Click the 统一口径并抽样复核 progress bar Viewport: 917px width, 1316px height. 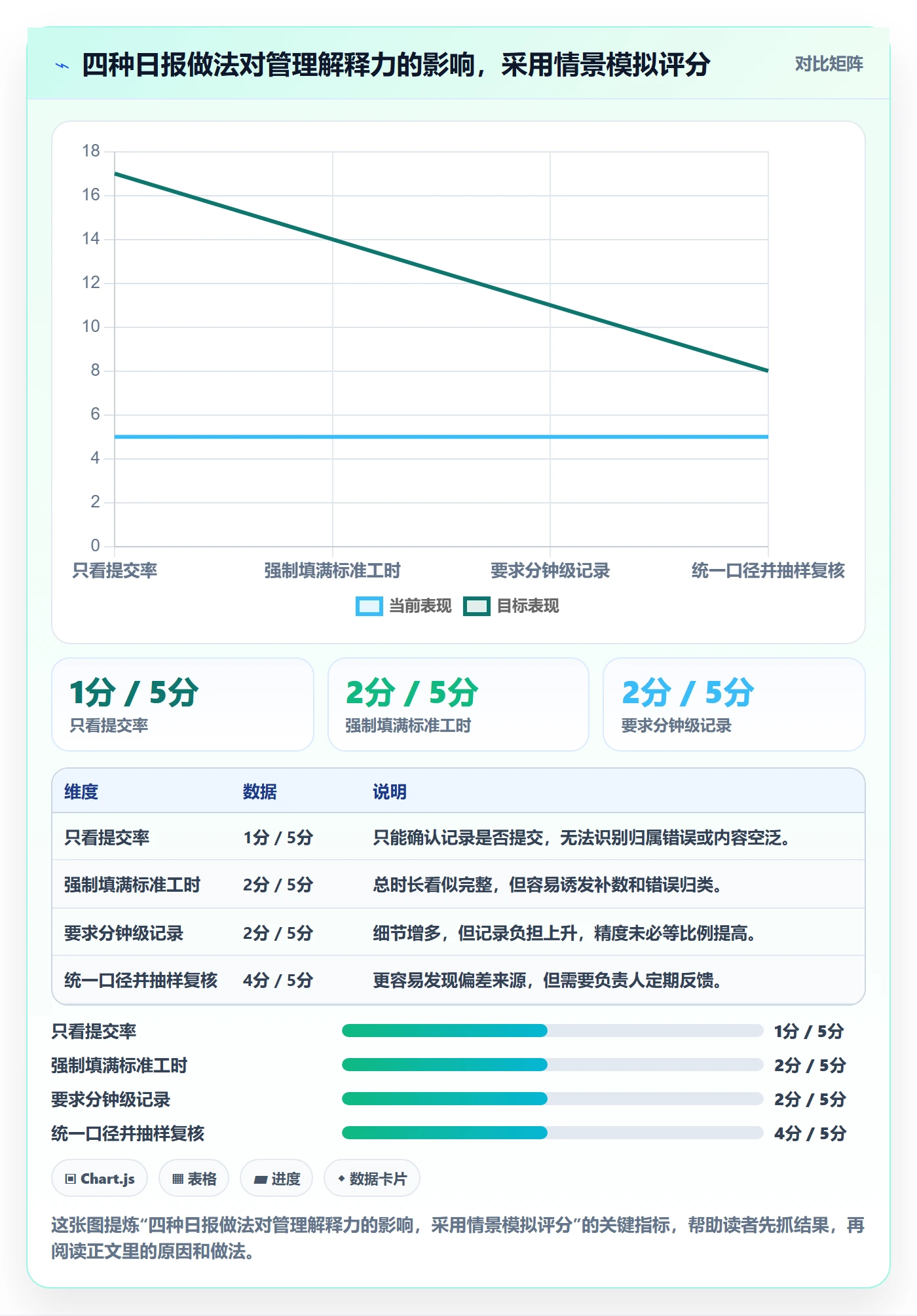[x=552, y=1133]
